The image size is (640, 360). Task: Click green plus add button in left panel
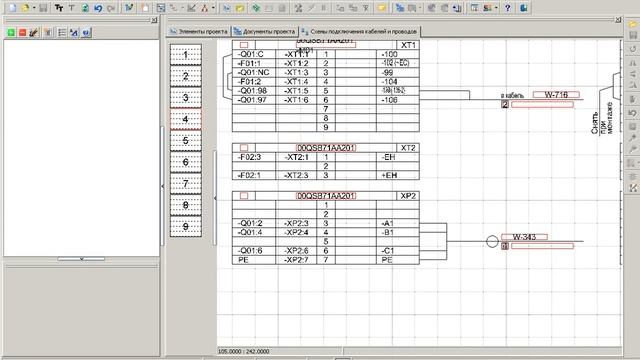tap(11, 32)
